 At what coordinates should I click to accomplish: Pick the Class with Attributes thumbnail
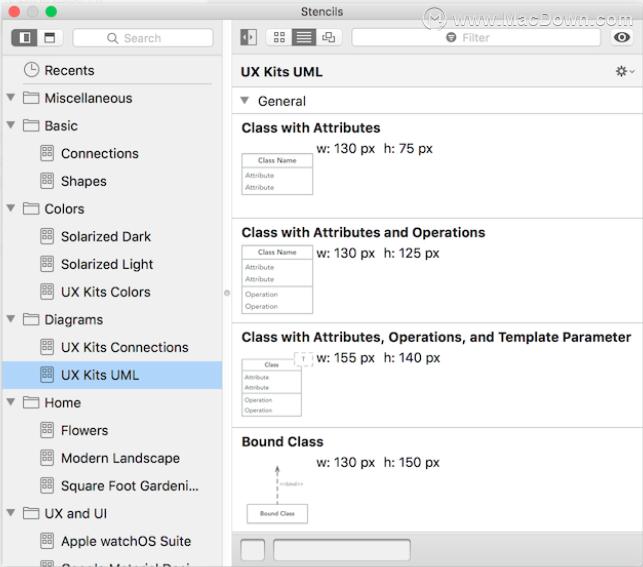[x=277, y=174]
